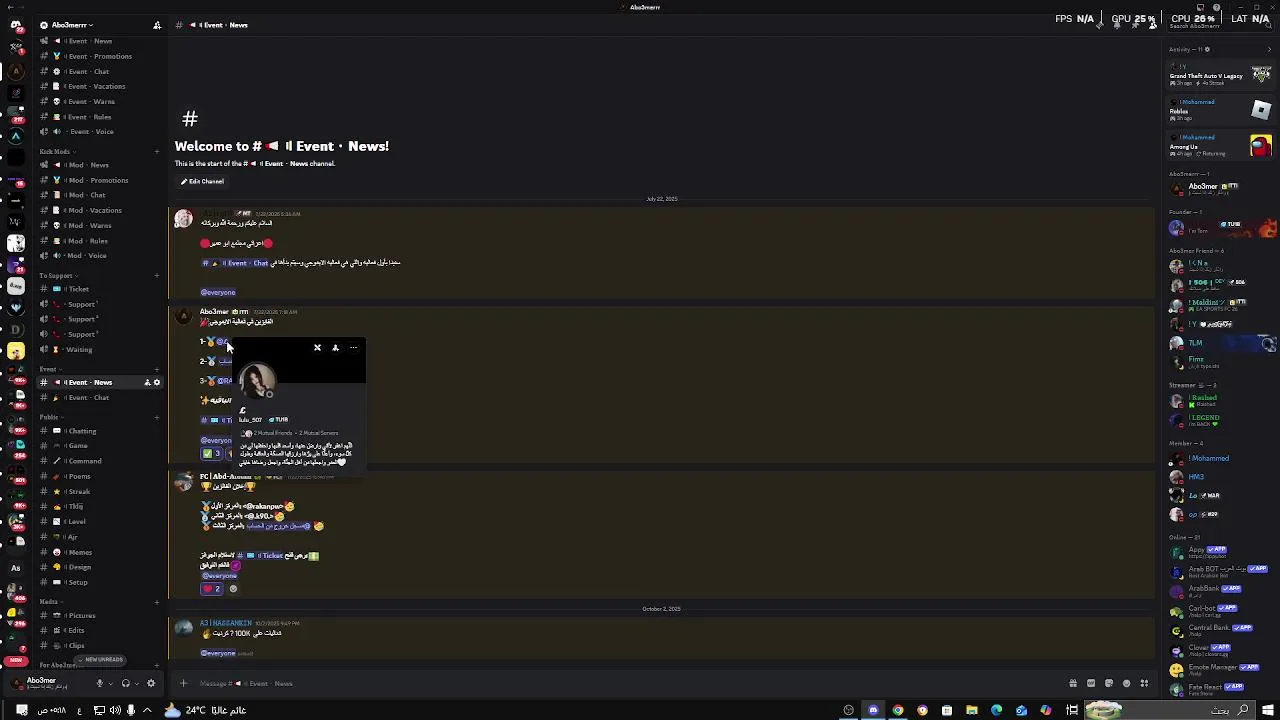The width and height of the screenshot is (1280, 720).
Task: Open User Settings gear icon
Action: (x=151, y=684)
